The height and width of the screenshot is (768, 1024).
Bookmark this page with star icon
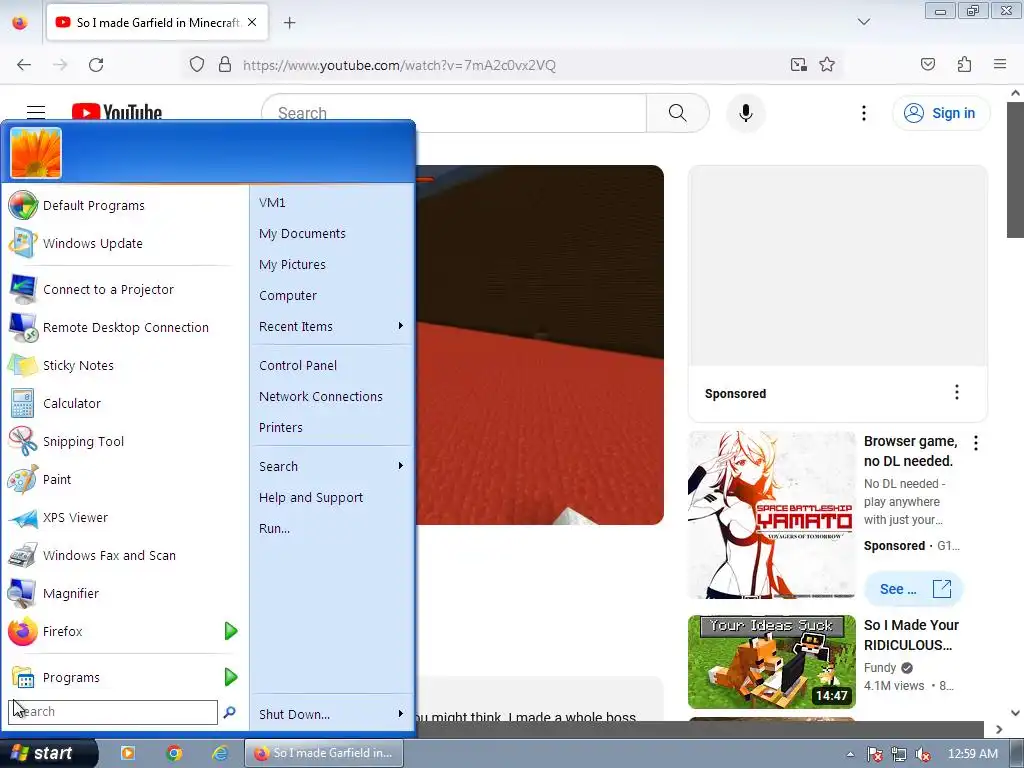coord(827,65)
